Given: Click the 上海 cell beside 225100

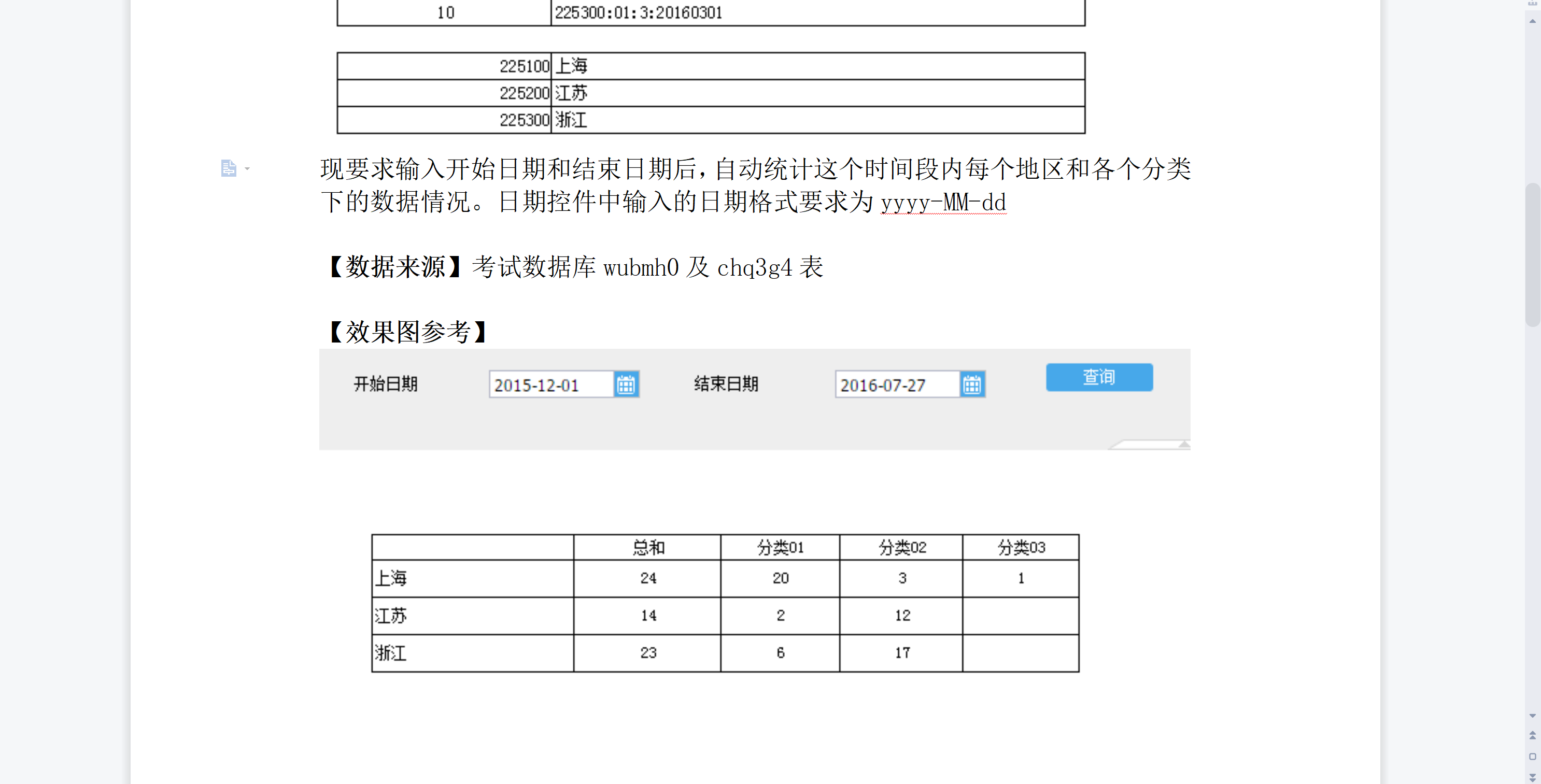Looking at the screenshot, I should [x=817, y=66].
